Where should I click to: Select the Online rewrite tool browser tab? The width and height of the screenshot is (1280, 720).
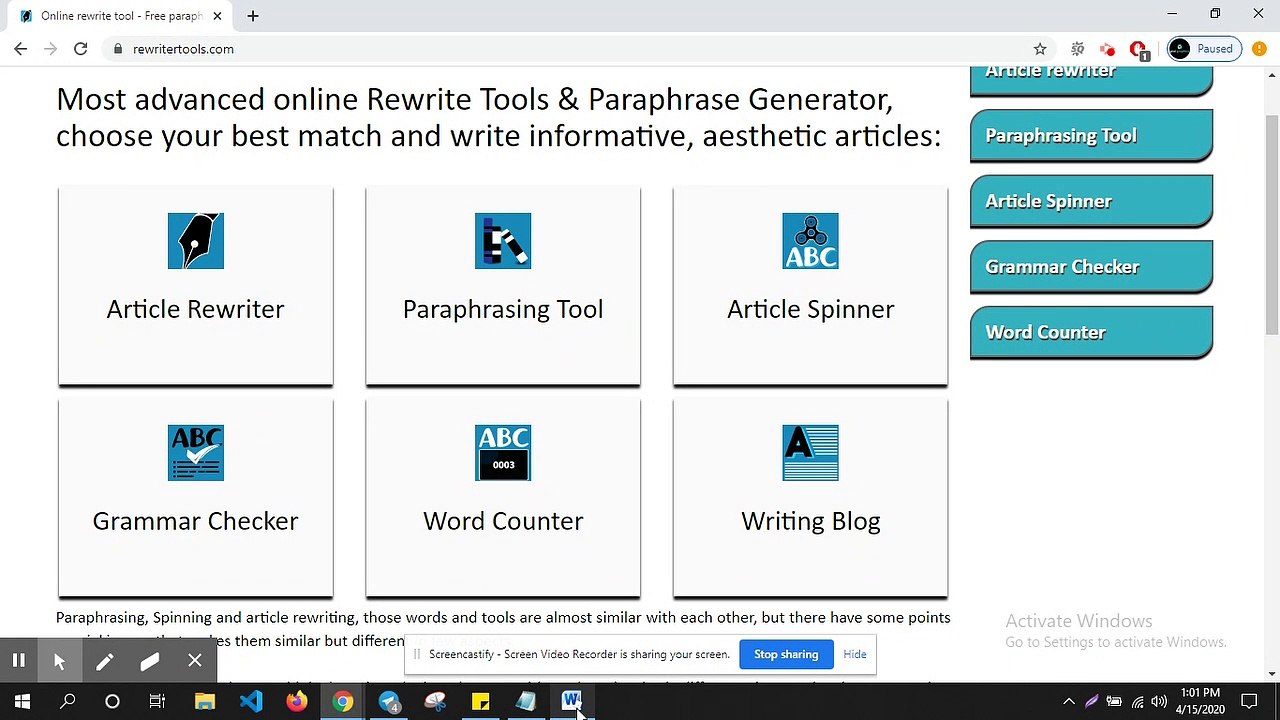coord(118,16)
